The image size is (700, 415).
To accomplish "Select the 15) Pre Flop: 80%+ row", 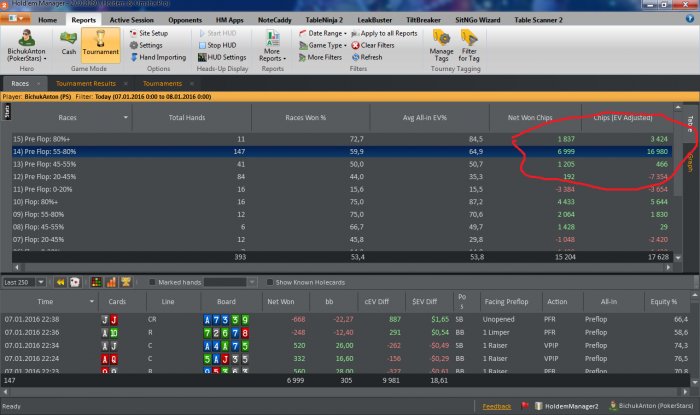I will click(x=342, y=139).
